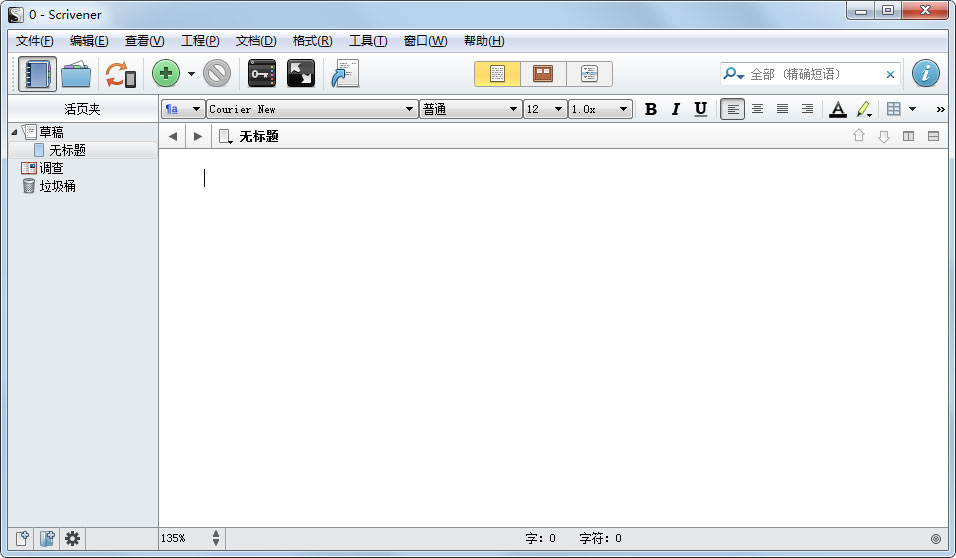
Task: Open the font style dropdown
Action: tap(471, 109)
